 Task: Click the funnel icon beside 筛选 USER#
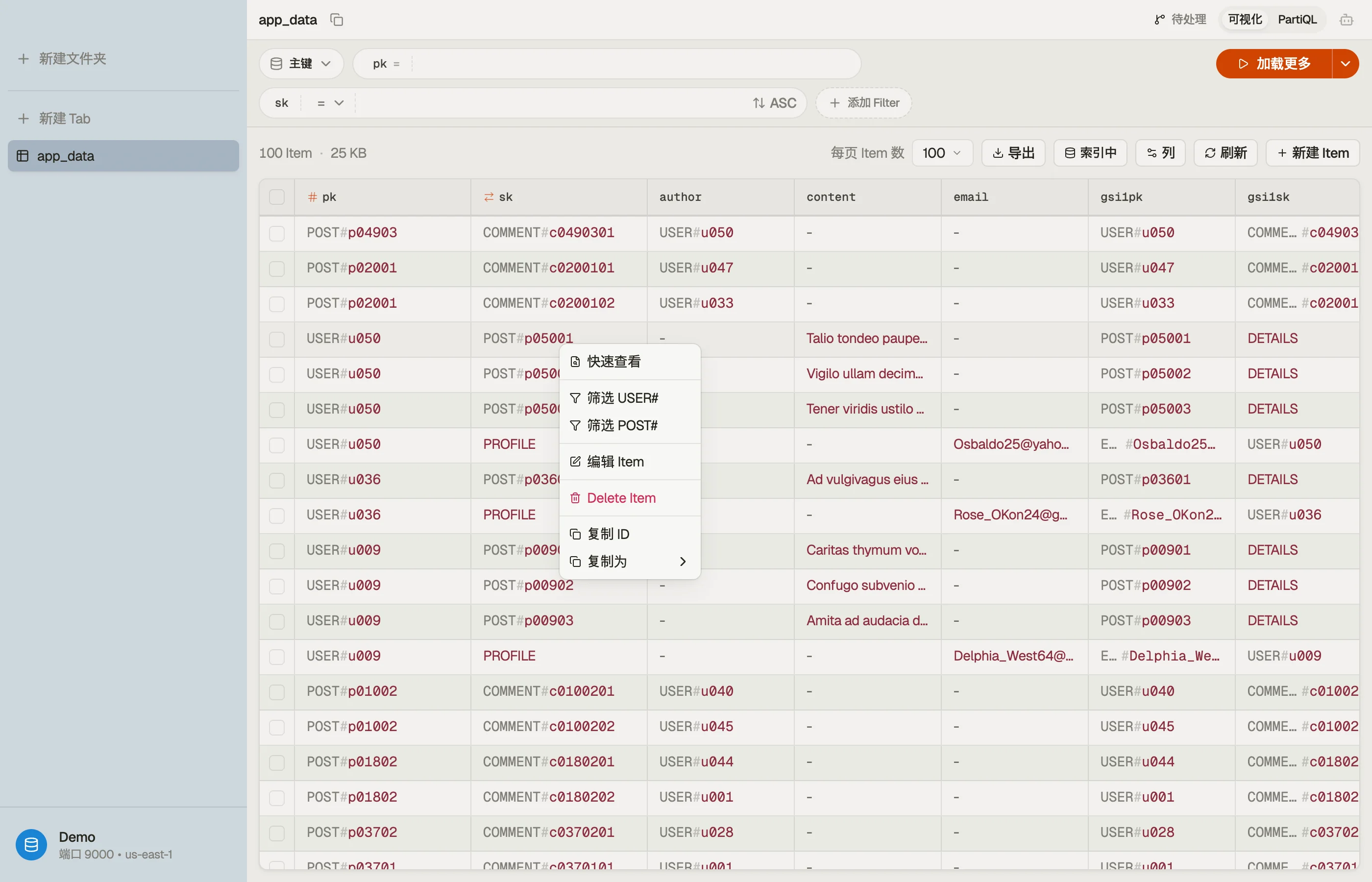click(x=575, y=398)
